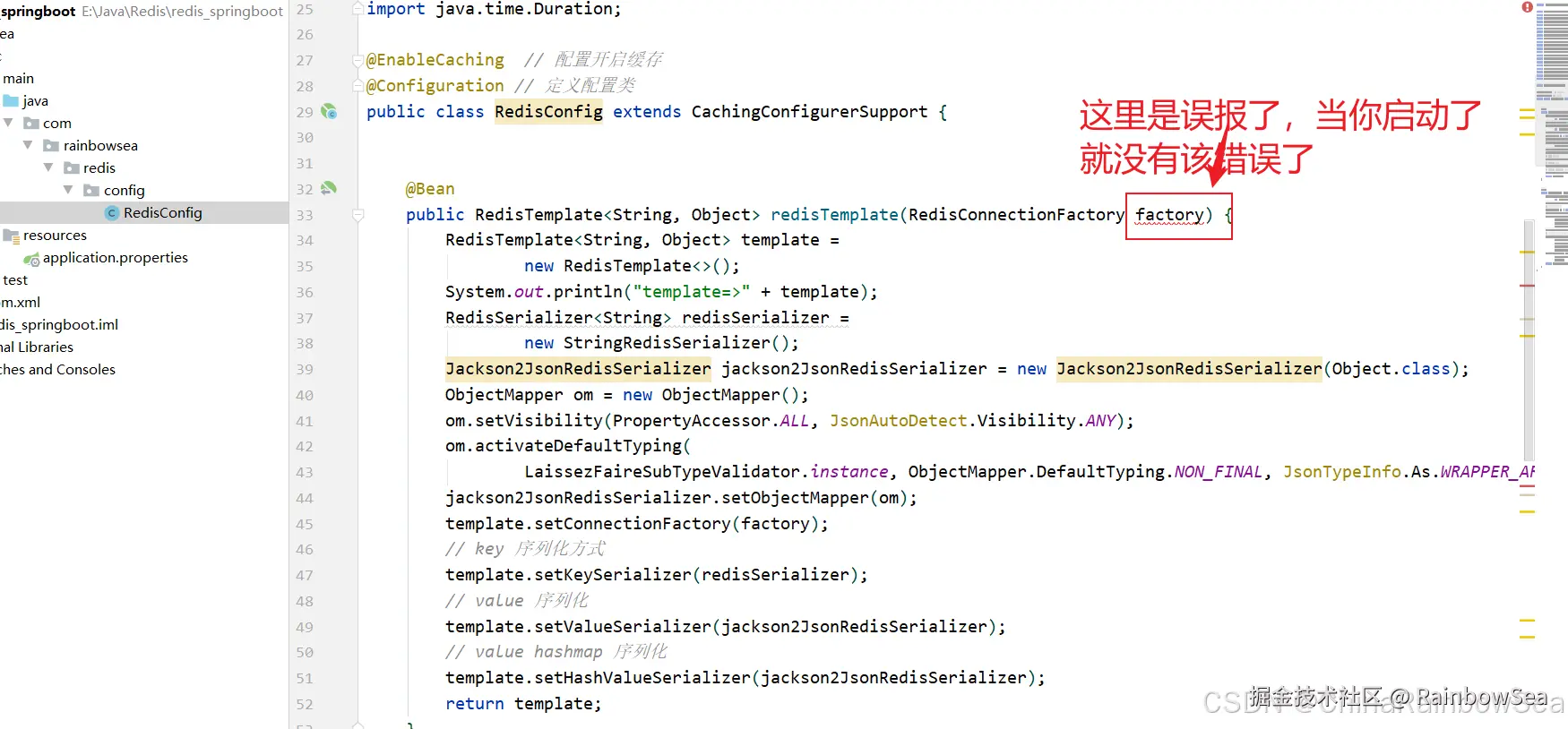Click the resources folder icon

11,236
